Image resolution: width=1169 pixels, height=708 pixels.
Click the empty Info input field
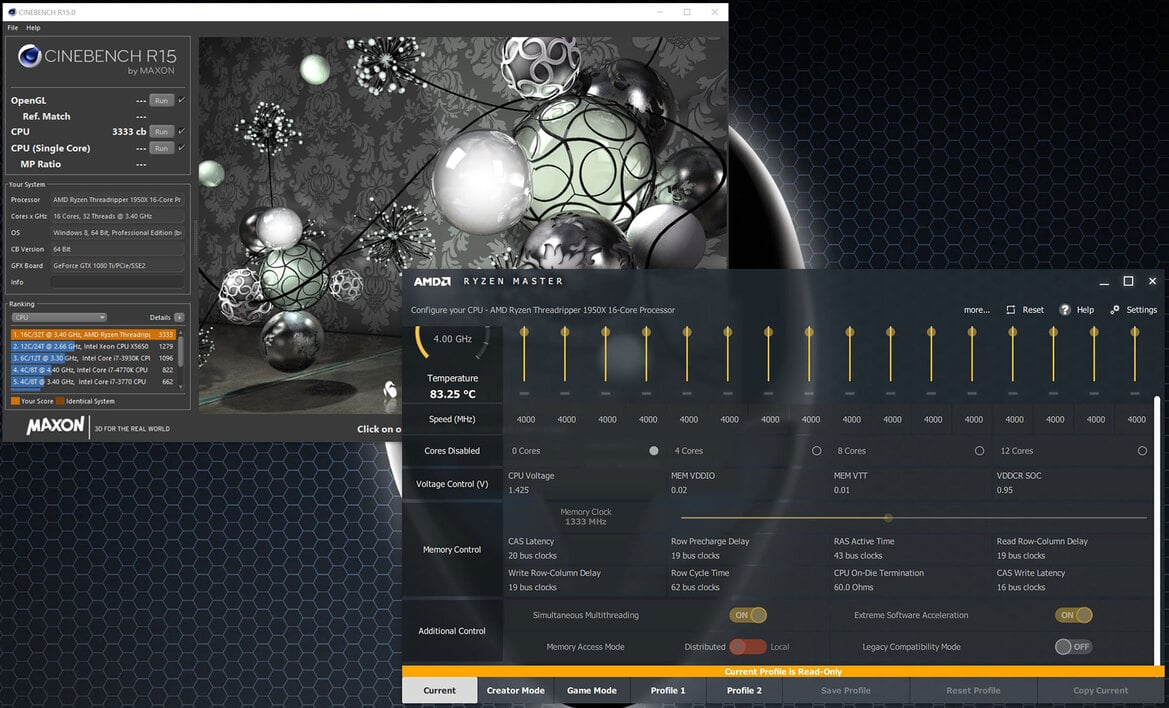(x=117, y=282)
